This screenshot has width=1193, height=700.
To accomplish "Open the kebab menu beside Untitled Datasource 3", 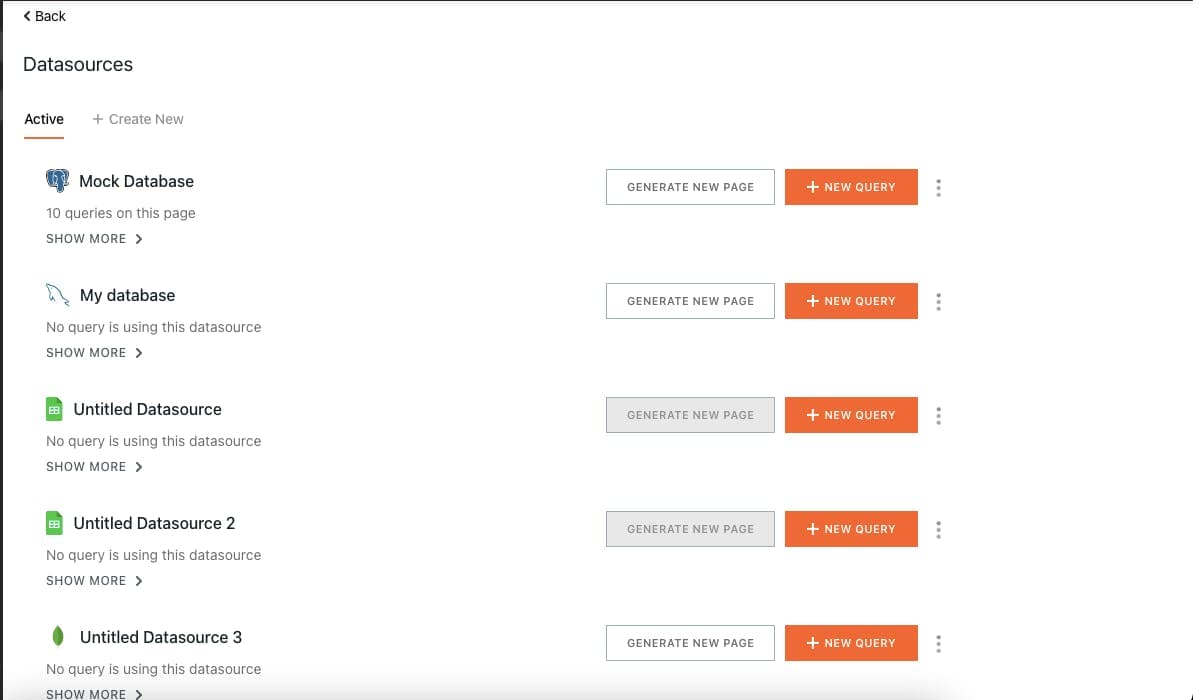I will (938, 643).
